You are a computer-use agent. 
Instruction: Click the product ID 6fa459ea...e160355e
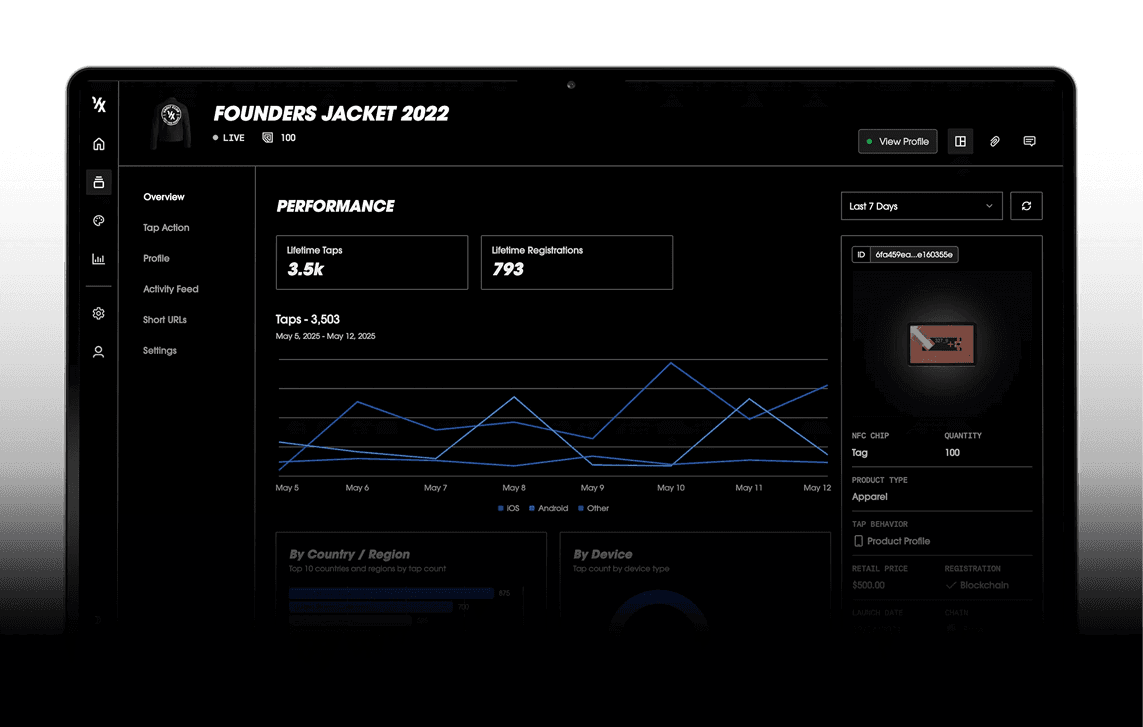tap(913, 254)
